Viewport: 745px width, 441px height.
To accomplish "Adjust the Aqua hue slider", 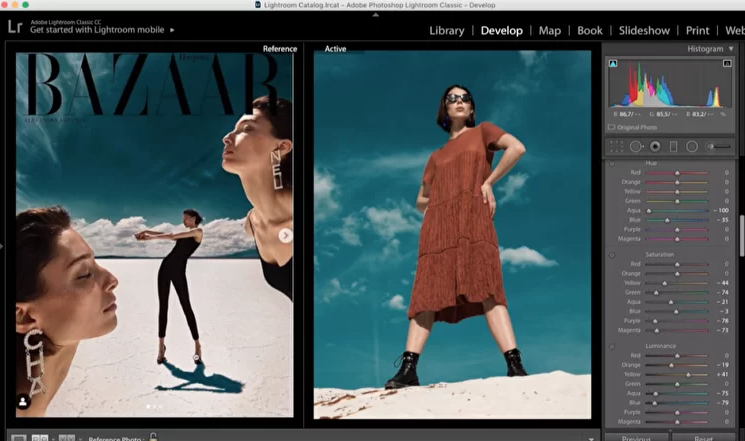I will [x=650, y=211].
